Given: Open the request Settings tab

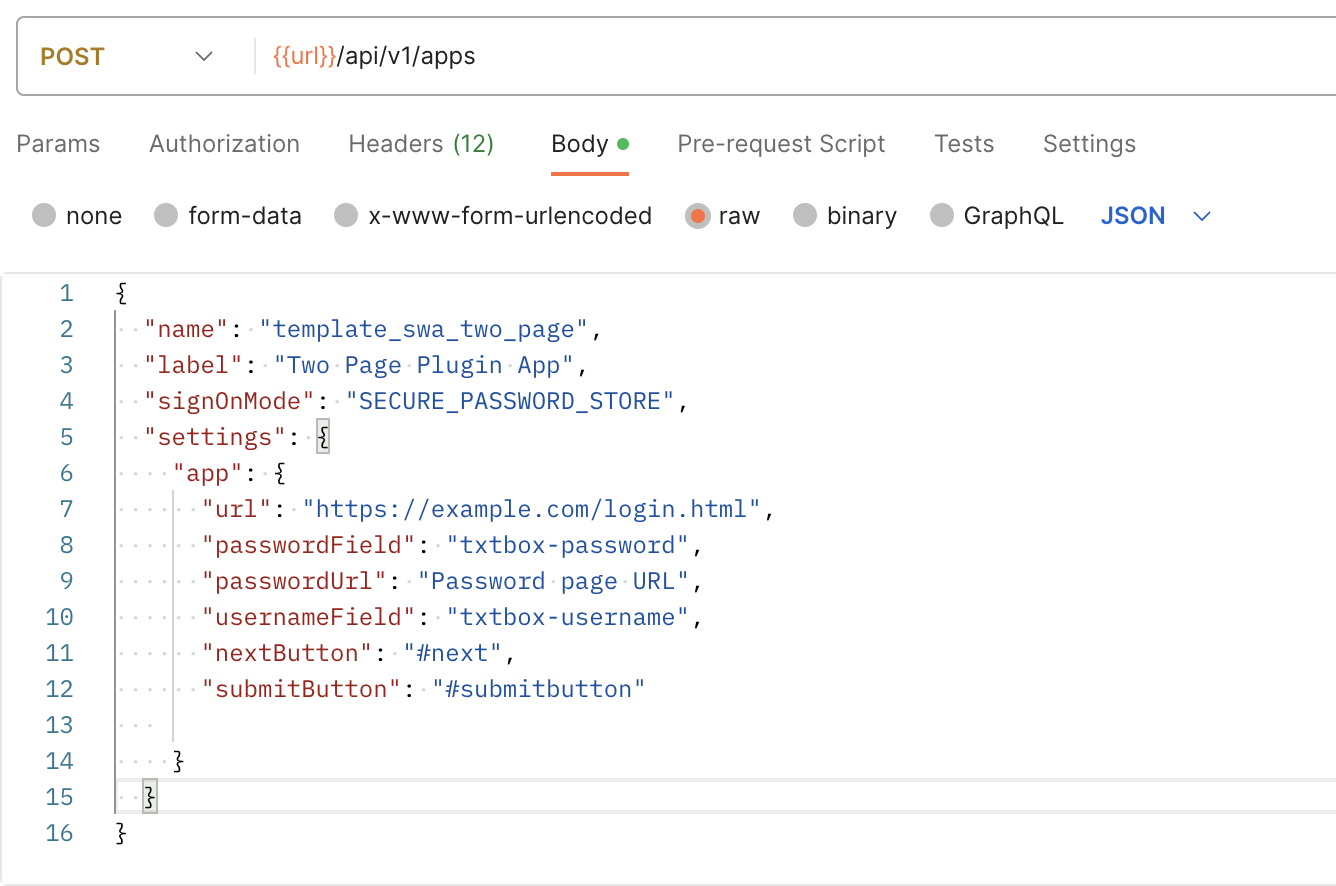Looking at the screenshot, I should [1089, 144].
